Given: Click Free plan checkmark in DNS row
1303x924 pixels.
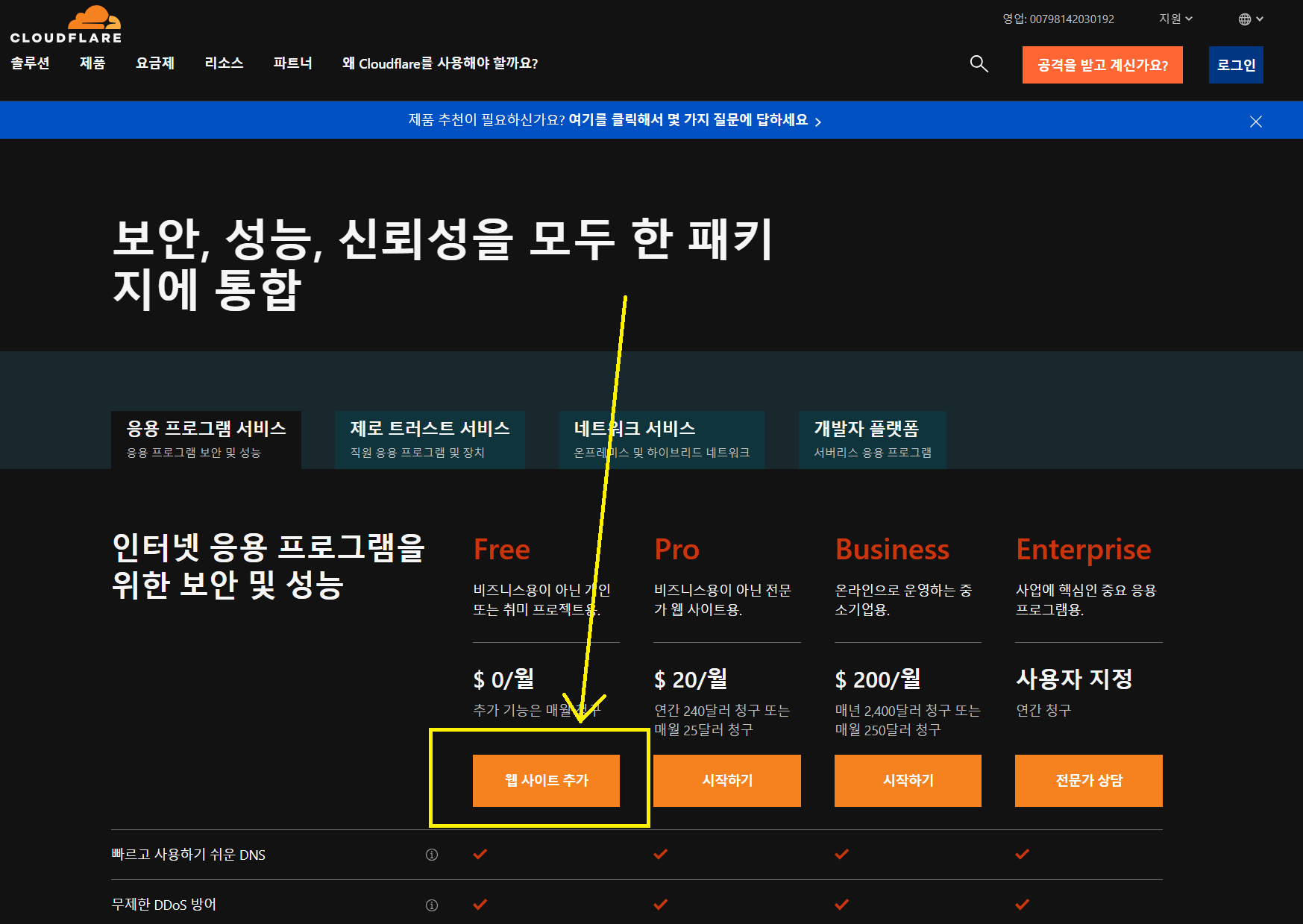Looking at the screenshot, I should [x=480, y=854].
